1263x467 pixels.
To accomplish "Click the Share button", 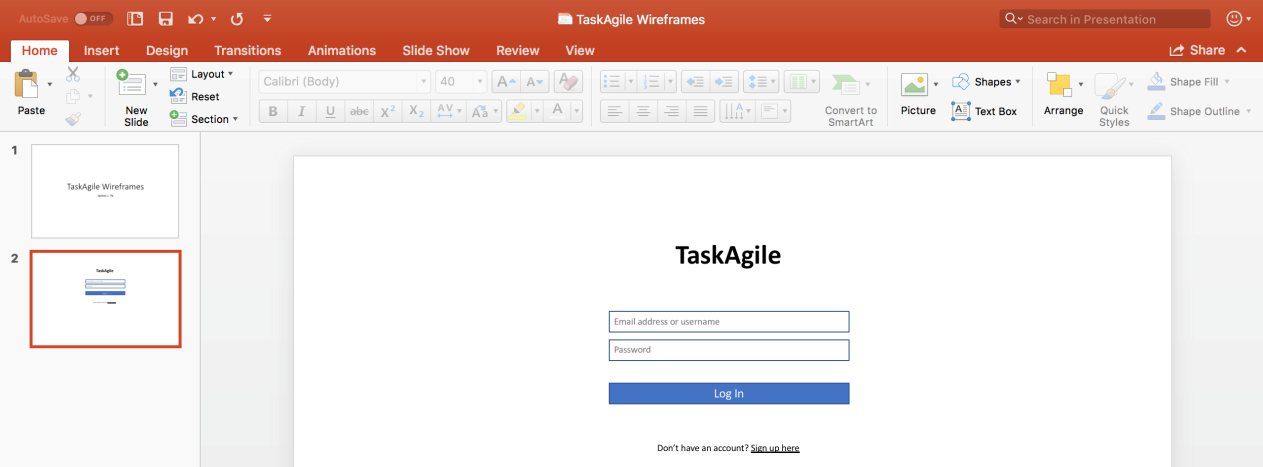I will point(1197,50).
